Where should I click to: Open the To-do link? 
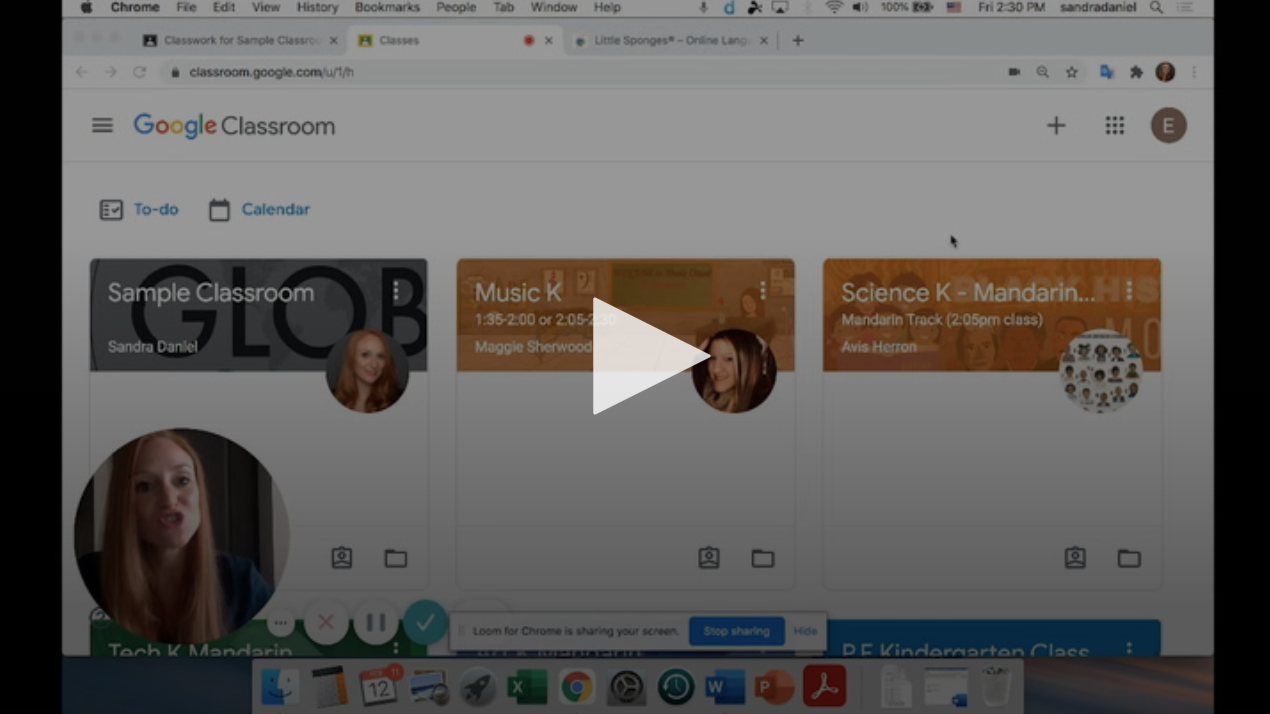[x=139, y=209]
